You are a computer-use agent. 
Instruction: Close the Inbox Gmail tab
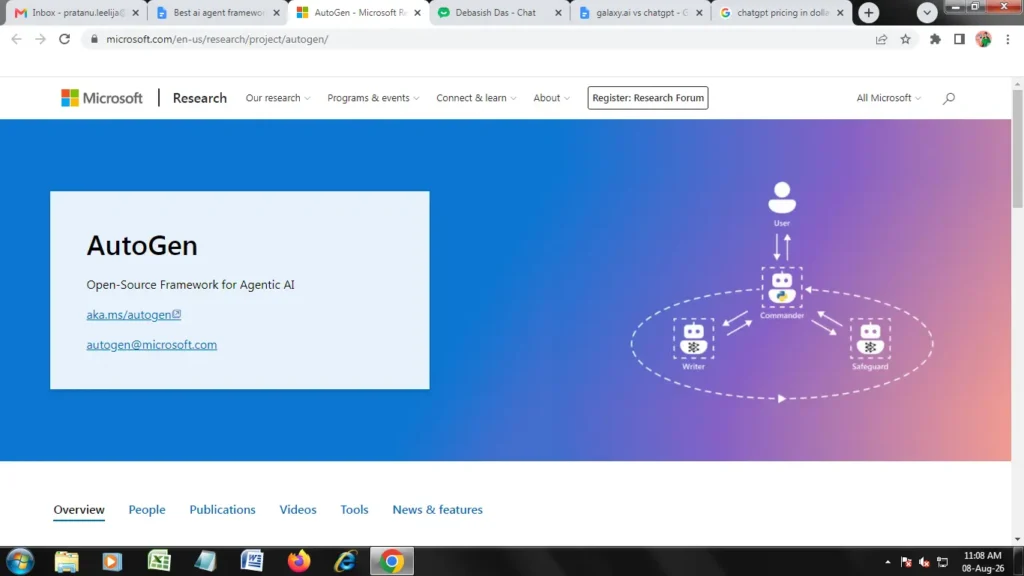(135, 12)
